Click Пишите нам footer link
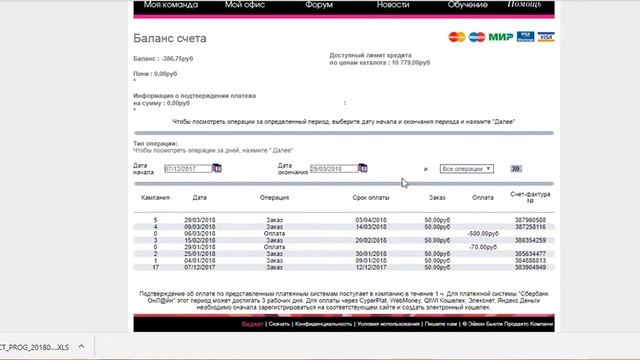The width and height of the screenshot is (640, 360). coord(441,324)
